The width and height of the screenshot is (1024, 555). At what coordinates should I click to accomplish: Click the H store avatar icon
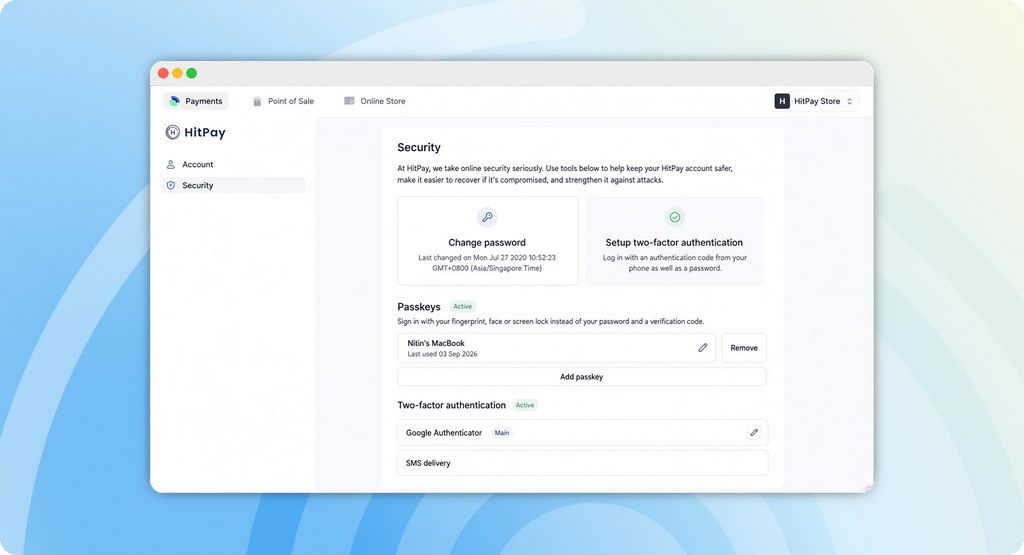coord(782,101)
